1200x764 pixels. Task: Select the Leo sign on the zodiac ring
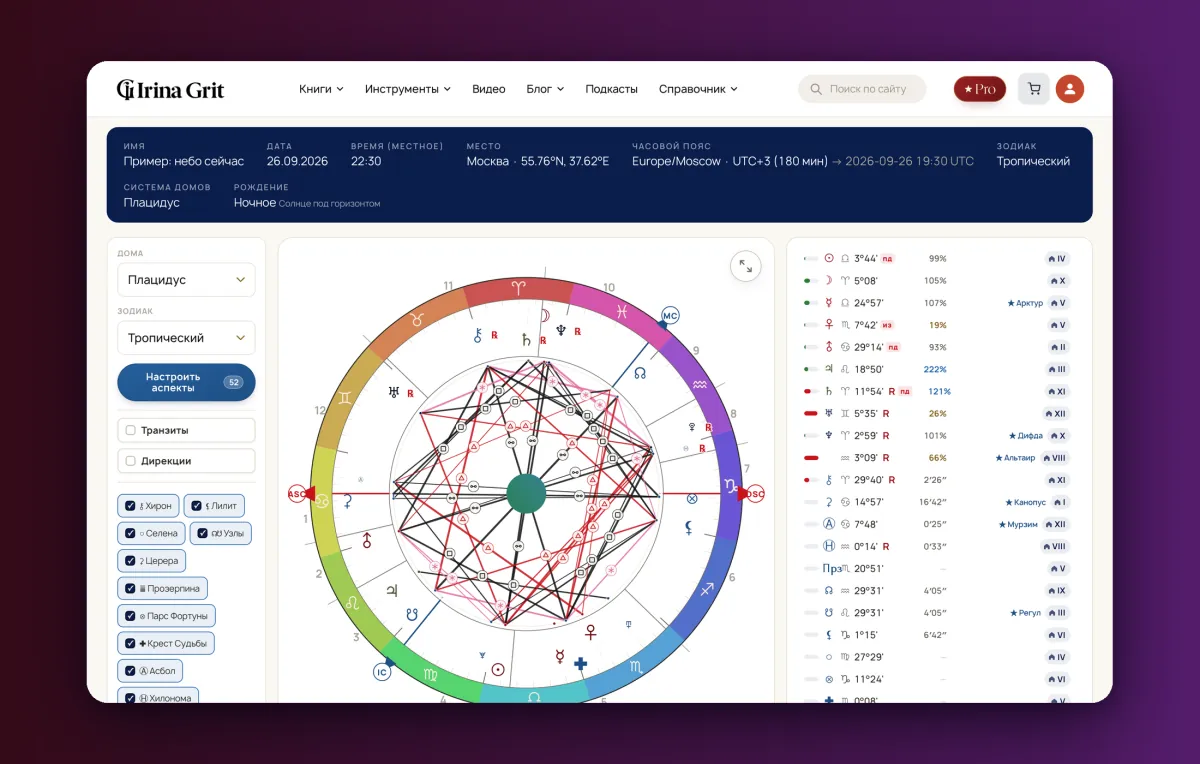pyautogui.click(x=352, y=603)
